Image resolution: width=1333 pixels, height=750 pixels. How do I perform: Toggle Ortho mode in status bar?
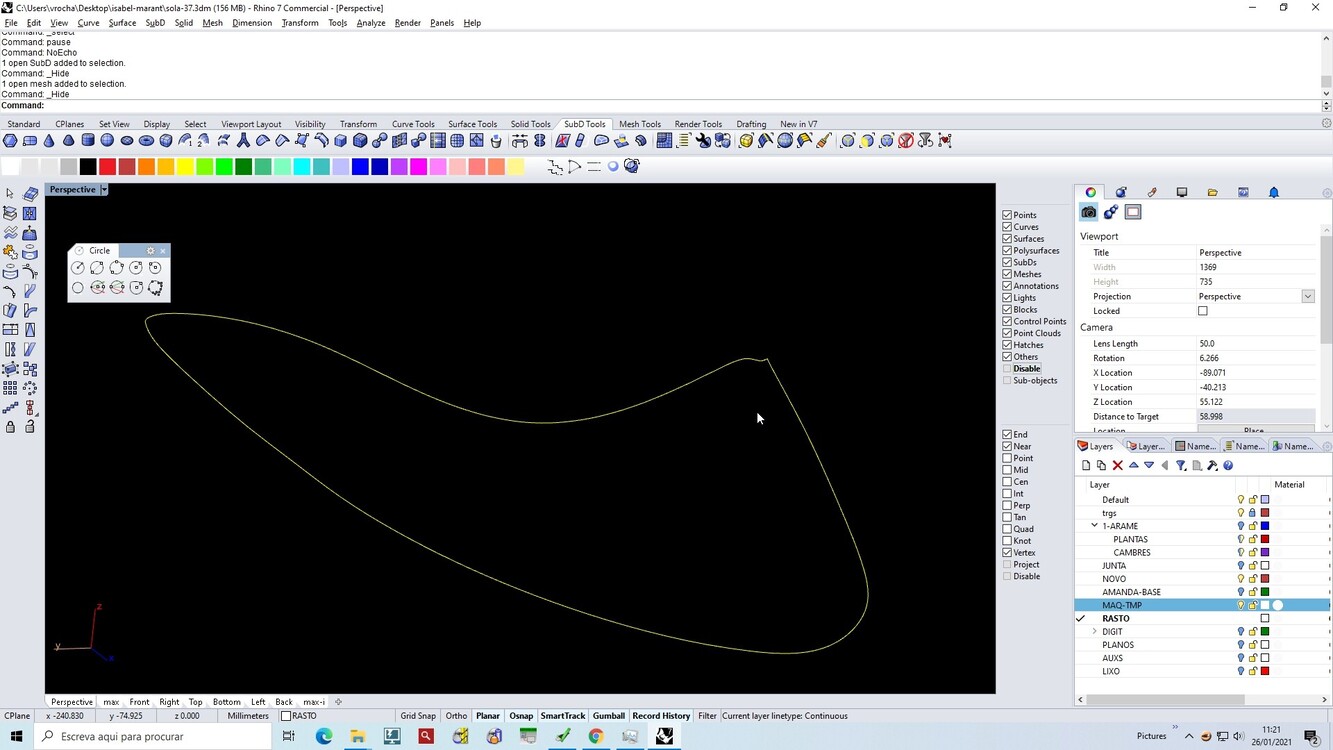[456, 716]
